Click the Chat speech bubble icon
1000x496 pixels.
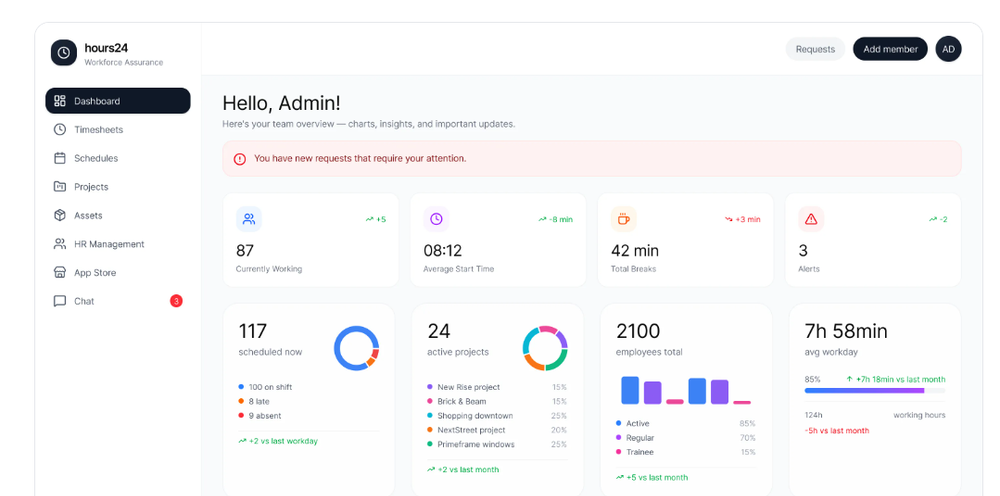tap(60, 301)
